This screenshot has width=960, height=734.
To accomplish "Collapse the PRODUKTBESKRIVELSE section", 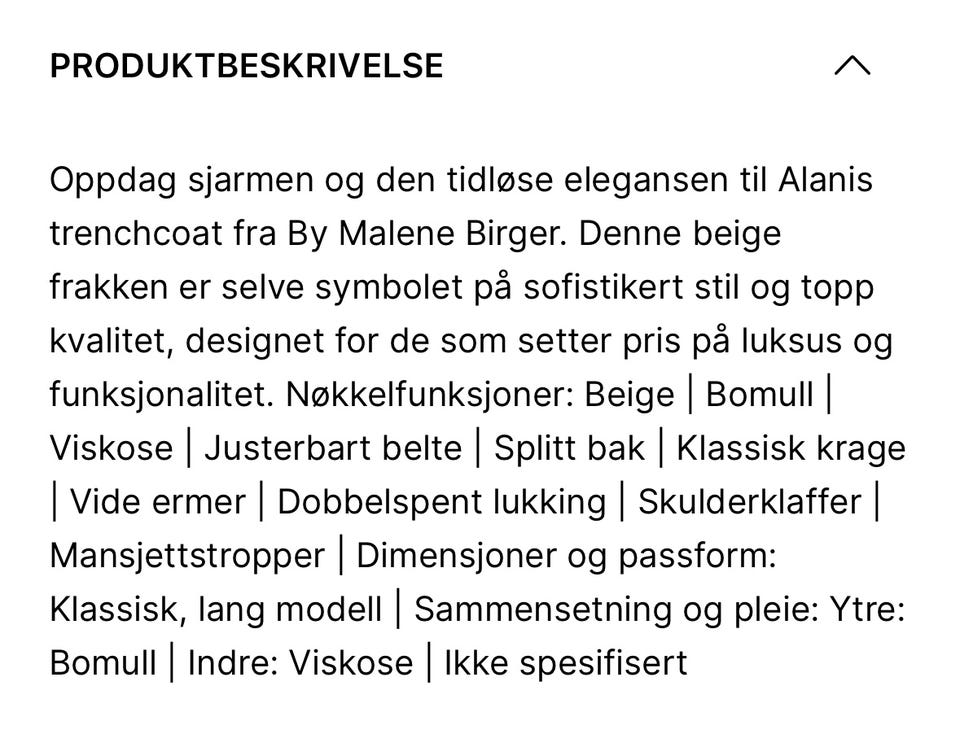I will point(852,66).
